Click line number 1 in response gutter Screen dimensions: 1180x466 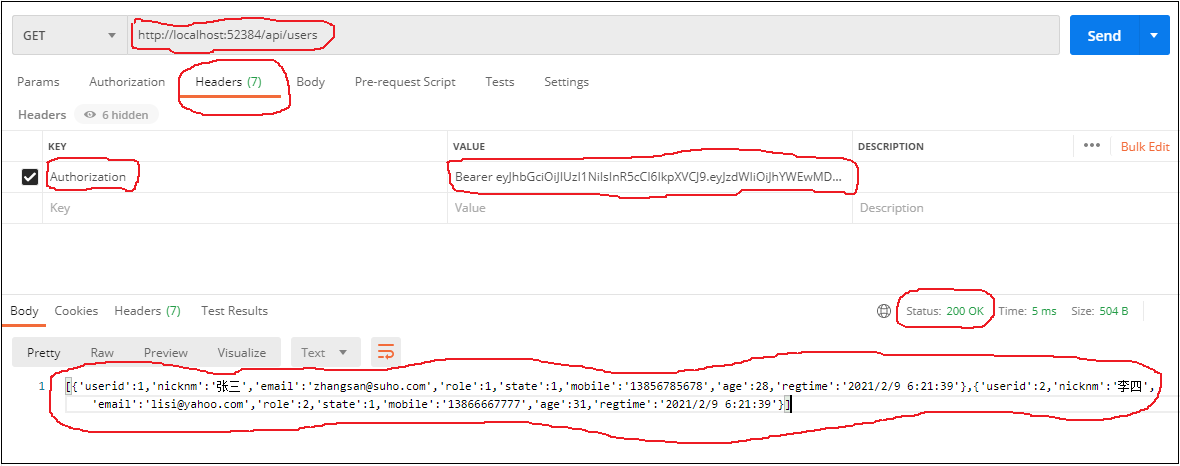pyautogui.click(x=41, y=387)
